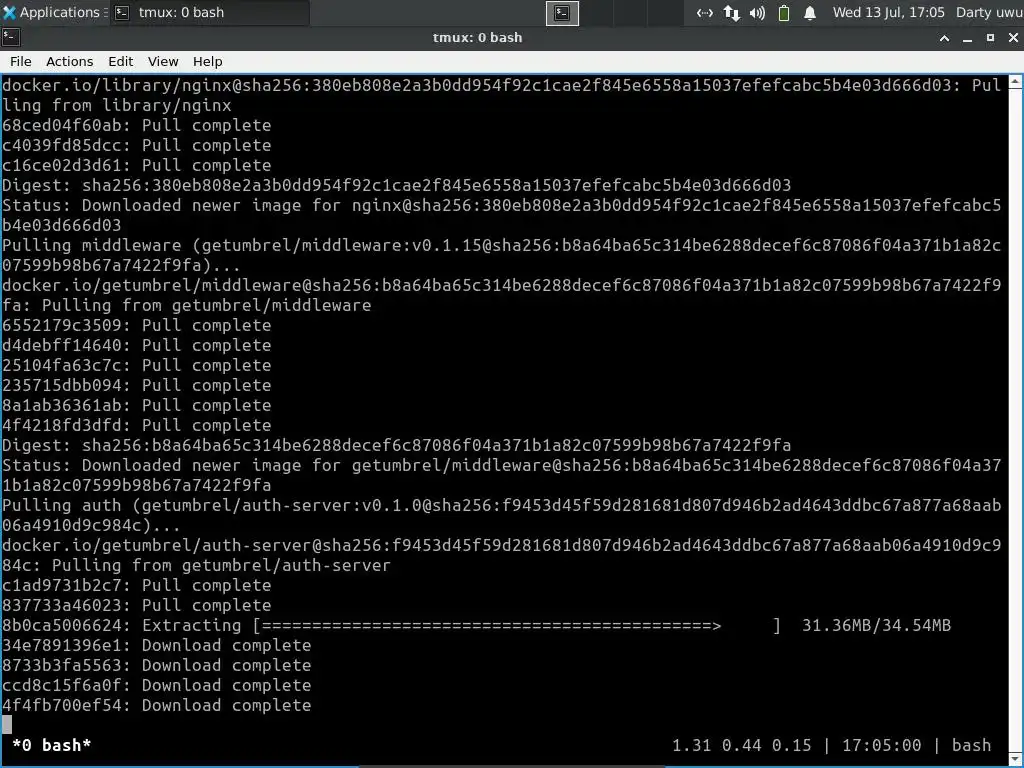Click the green battery icon

pos(784,13)
